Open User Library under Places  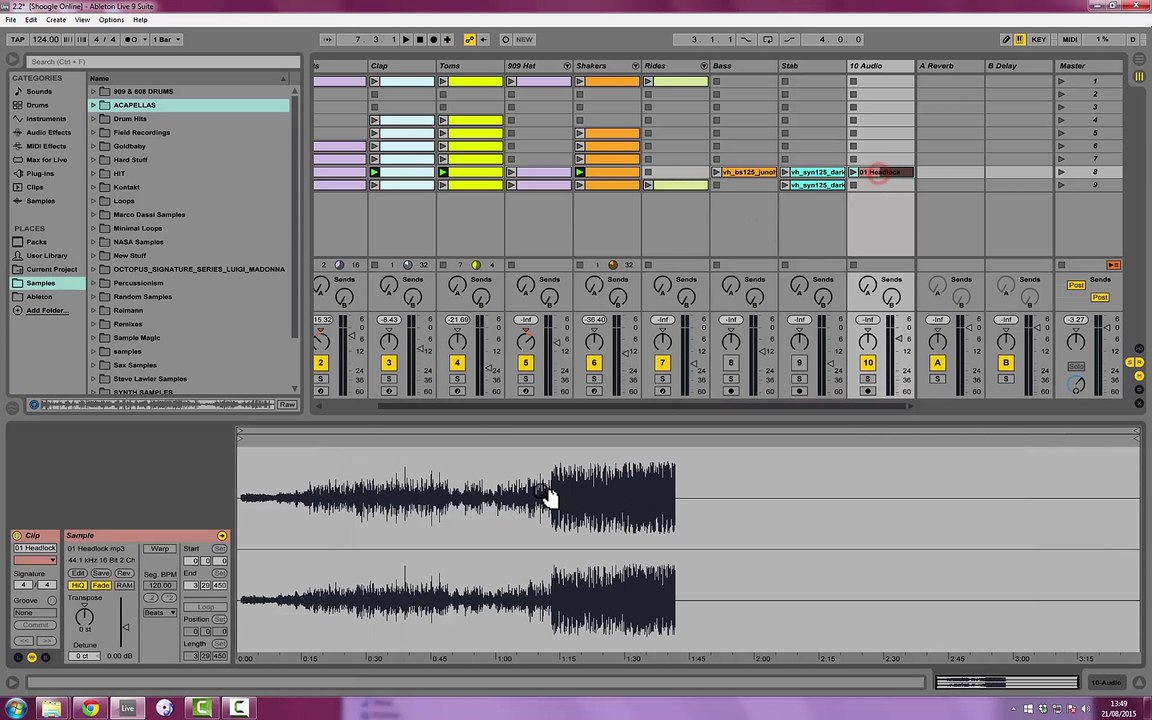tap(46, 256)
